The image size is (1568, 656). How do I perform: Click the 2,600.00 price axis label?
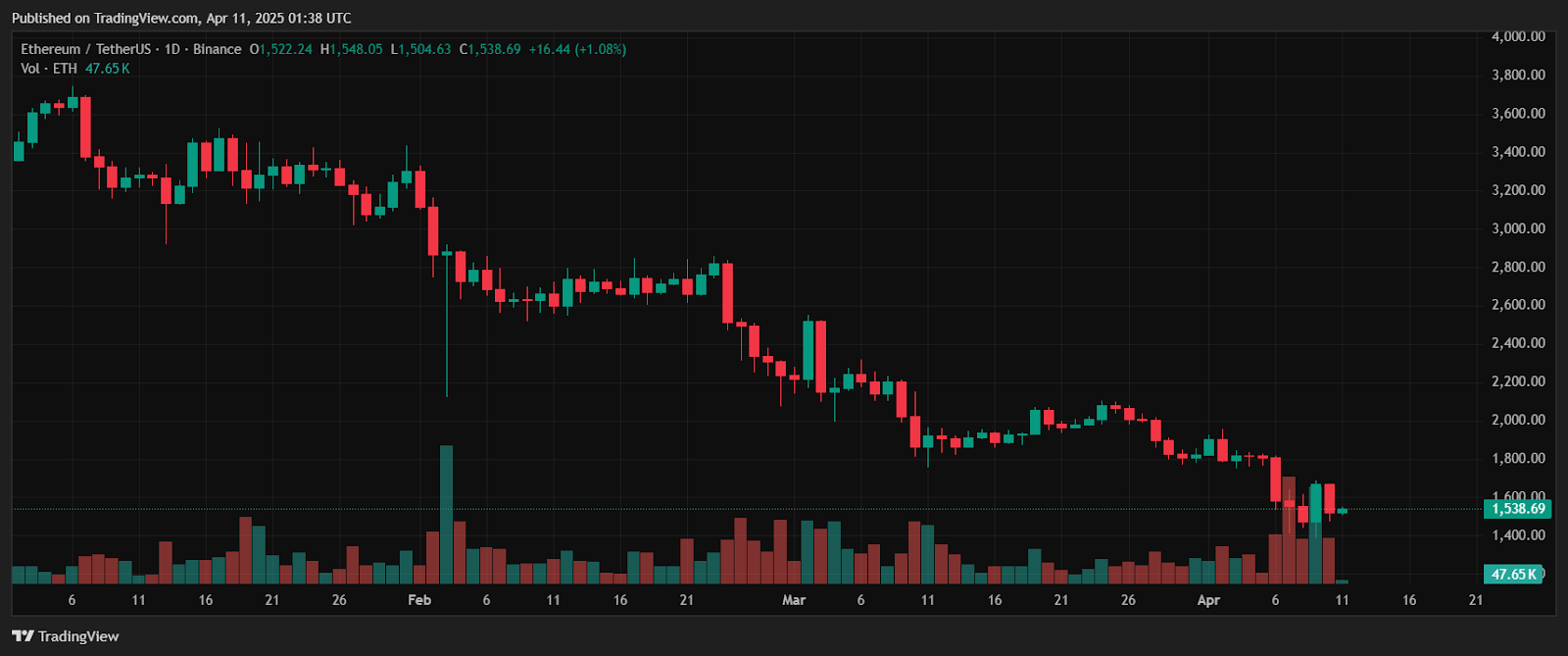coord(1518,304)
